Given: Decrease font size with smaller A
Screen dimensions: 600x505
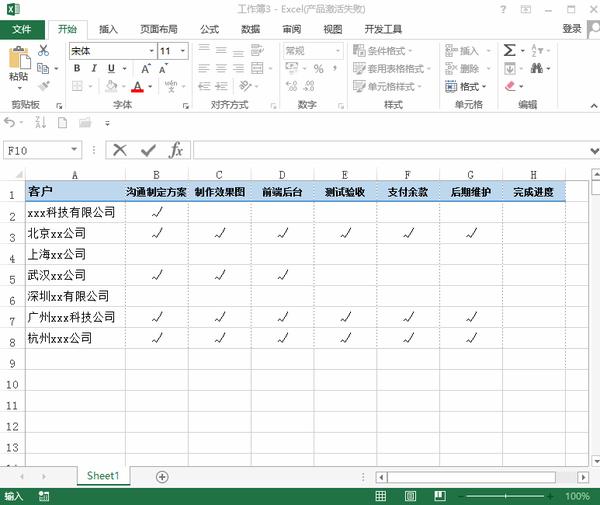Looking at the screenshot, I should (x=163, y=69).
